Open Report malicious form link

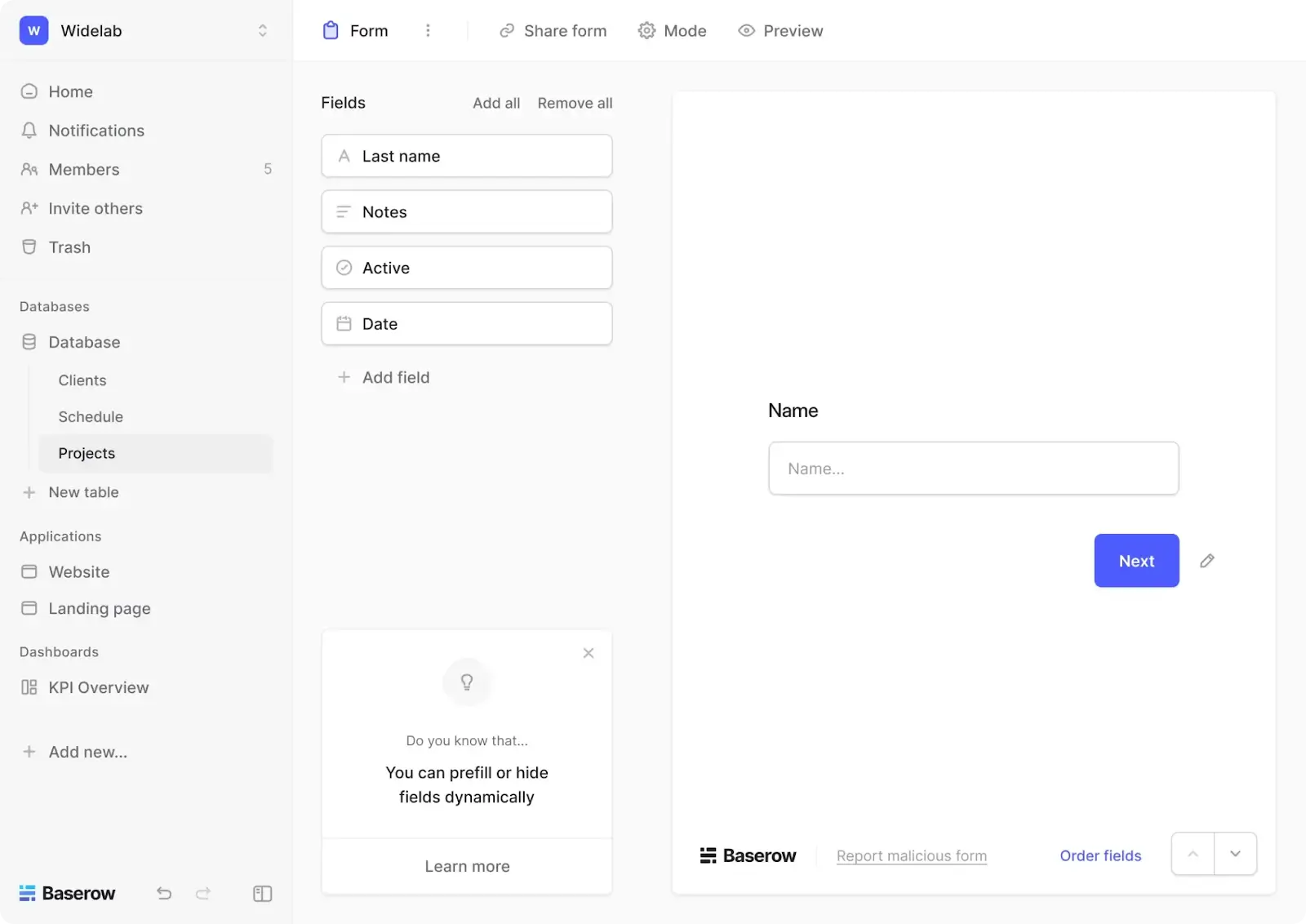click(911, 855)
